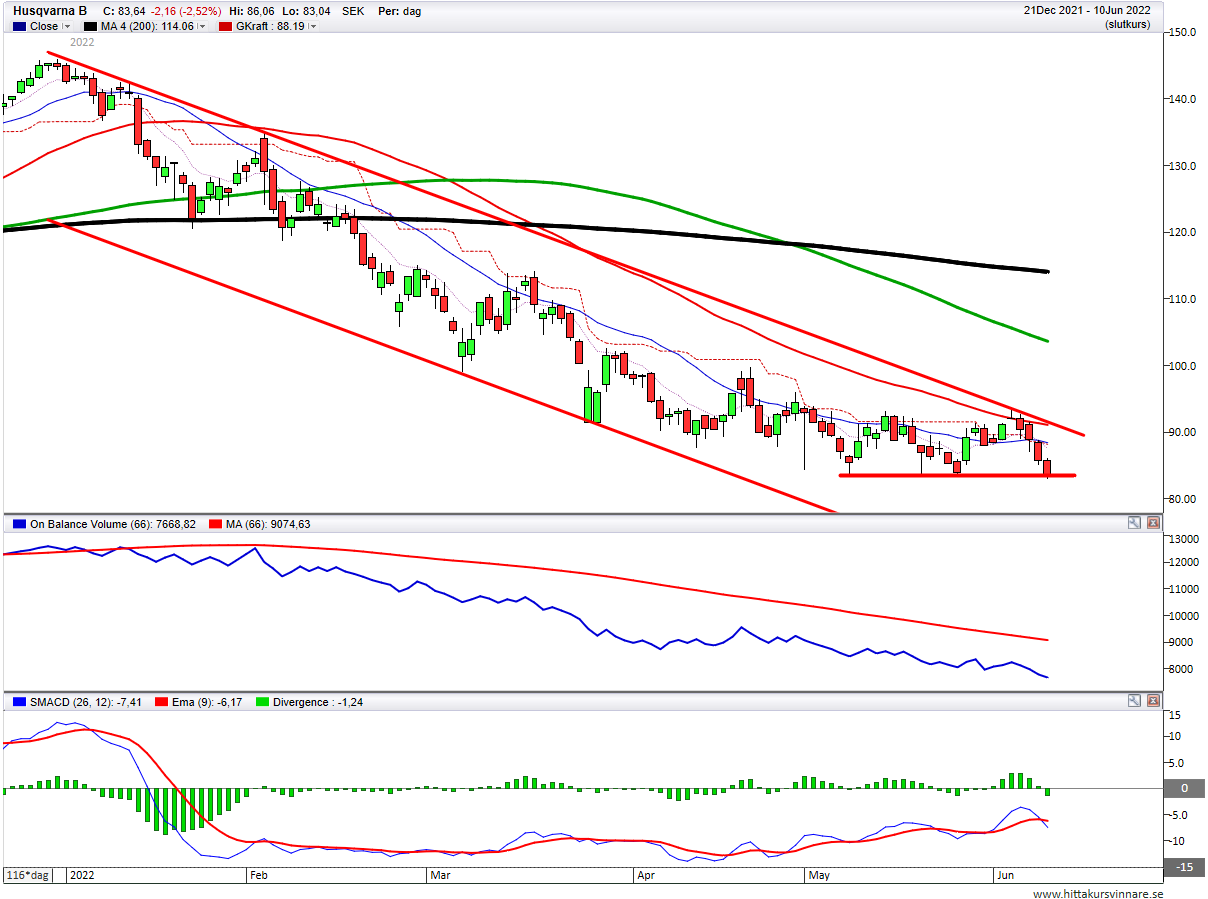Click the MA 4 (200): 114.06 label
This screenshot has width=1208, height=899.
[147, 27]
